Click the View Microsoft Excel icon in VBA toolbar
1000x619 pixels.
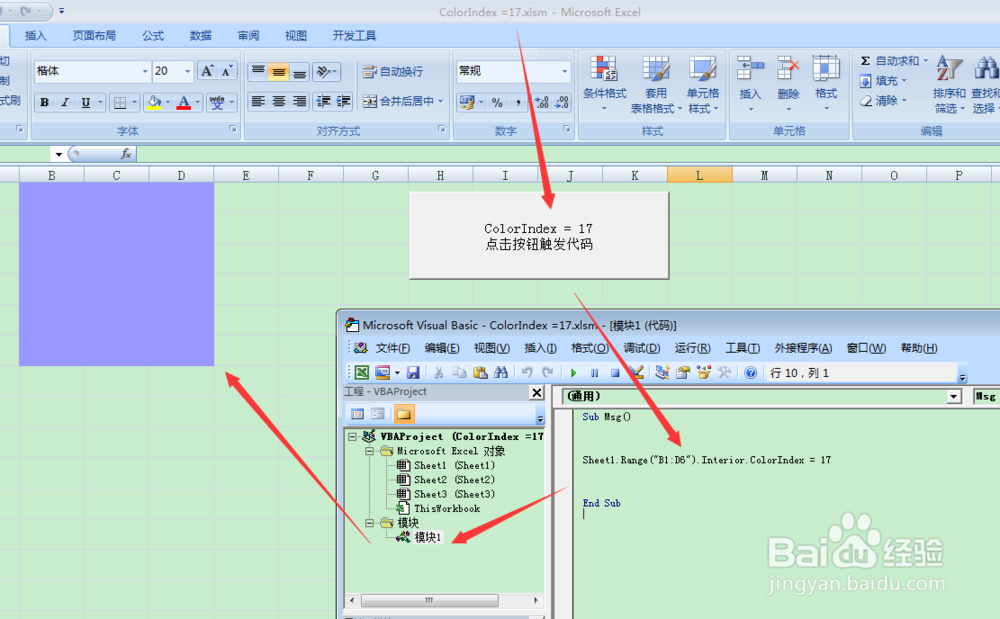362,372
